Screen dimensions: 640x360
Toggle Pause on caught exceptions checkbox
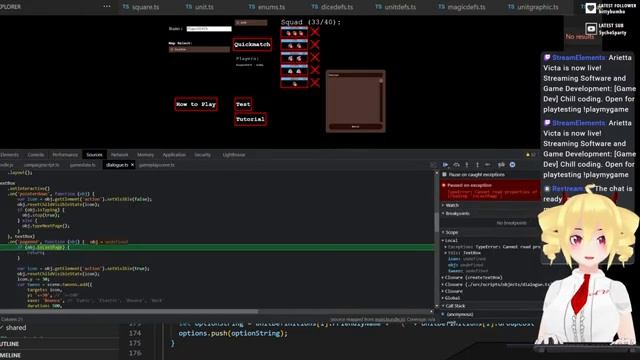444,175
